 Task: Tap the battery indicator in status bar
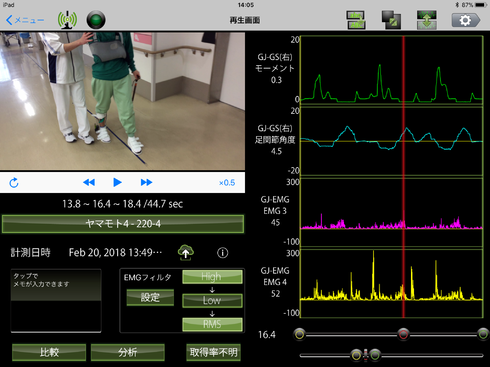point(481,5)
